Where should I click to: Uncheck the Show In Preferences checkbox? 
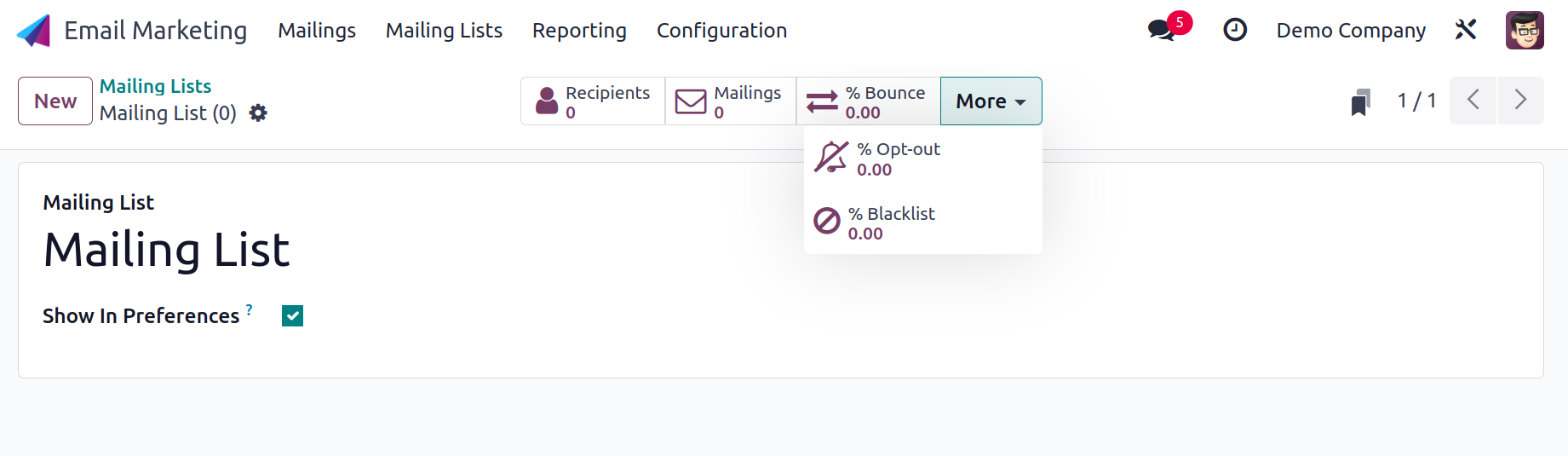292,316
